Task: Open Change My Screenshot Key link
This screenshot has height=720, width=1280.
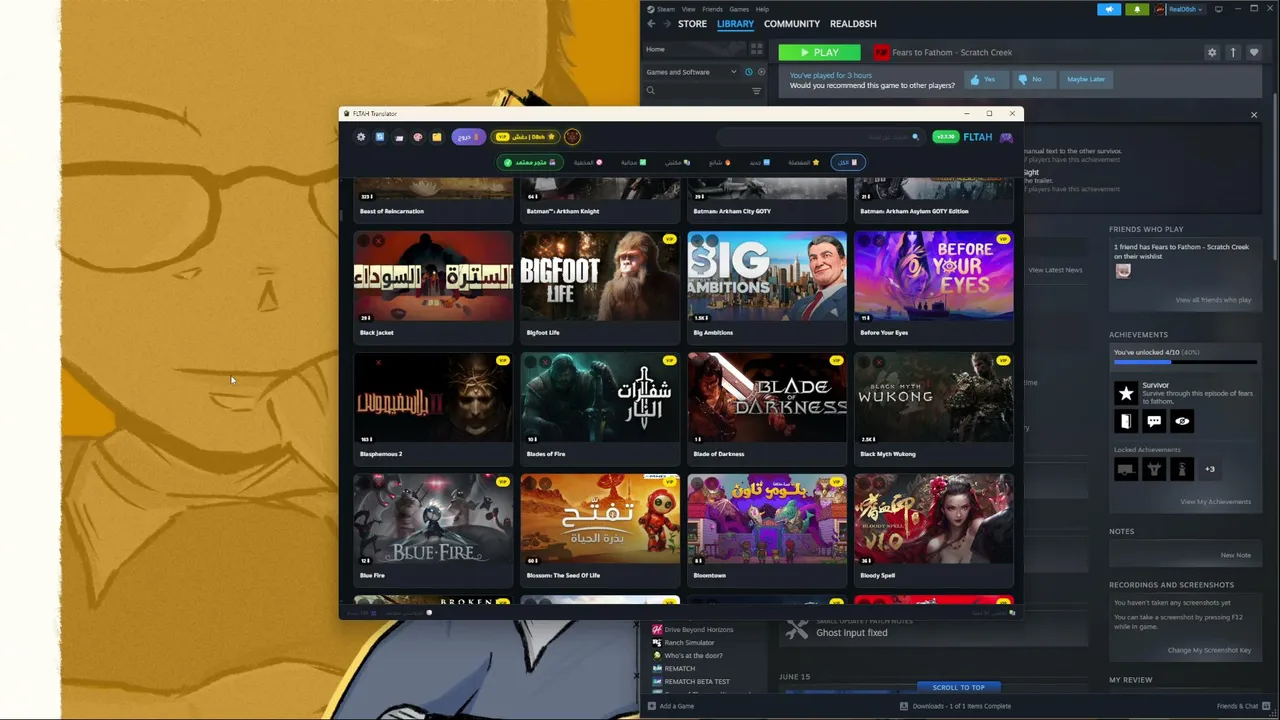Action: coord(1209,650)
